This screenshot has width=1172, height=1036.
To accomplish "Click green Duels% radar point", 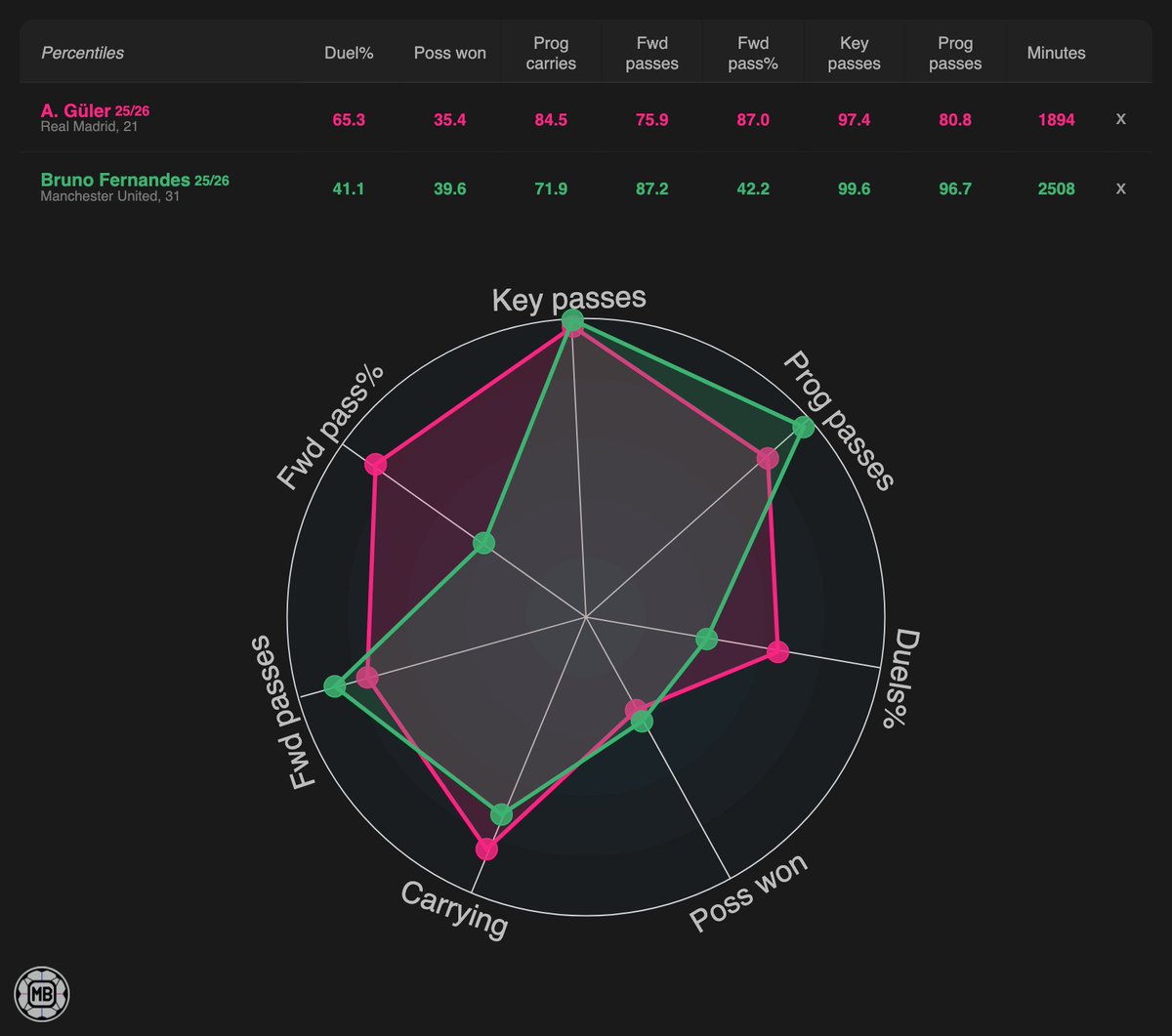I will click(x=707, y=640).
